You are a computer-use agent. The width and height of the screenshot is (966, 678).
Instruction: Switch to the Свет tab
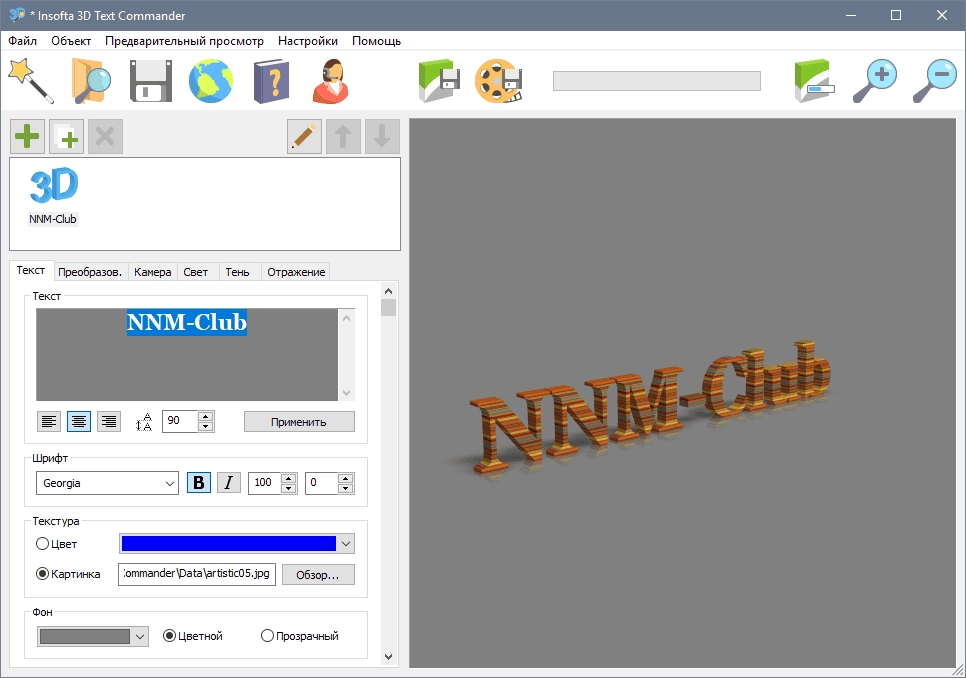(x=196, y=272)
